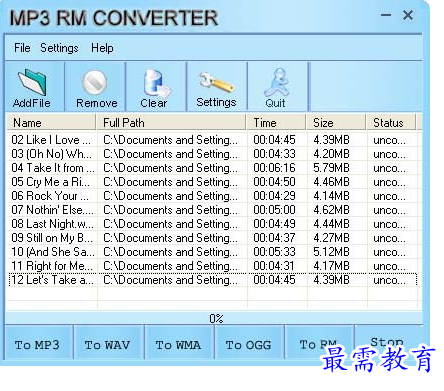Click time value 00:04:29
Image resolution: width=444 pixels, height=391 pixels.
pyautogui.click(x=274, y=196)
